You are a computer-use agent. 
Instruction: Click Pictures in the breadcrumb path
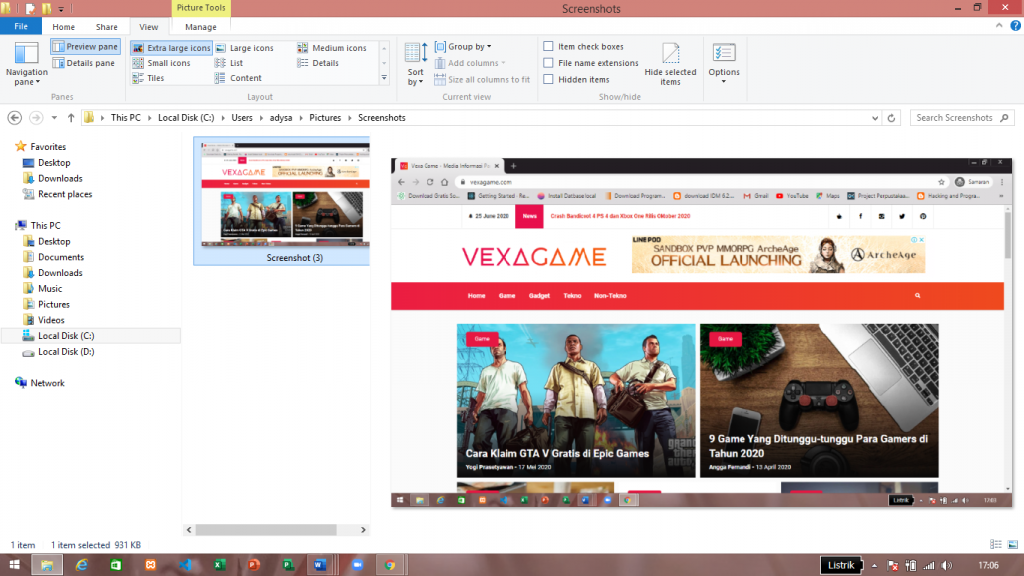coord(324,118)
